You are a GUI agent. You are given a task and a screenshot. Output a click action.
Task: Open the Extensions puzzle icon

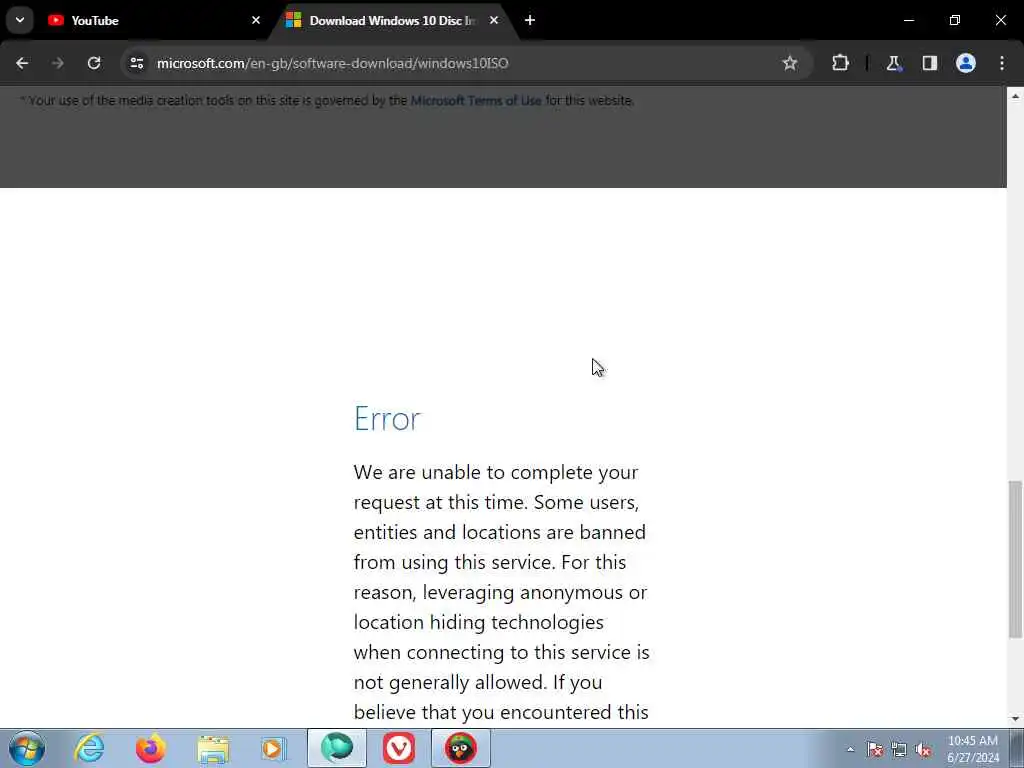coord(840,63)
